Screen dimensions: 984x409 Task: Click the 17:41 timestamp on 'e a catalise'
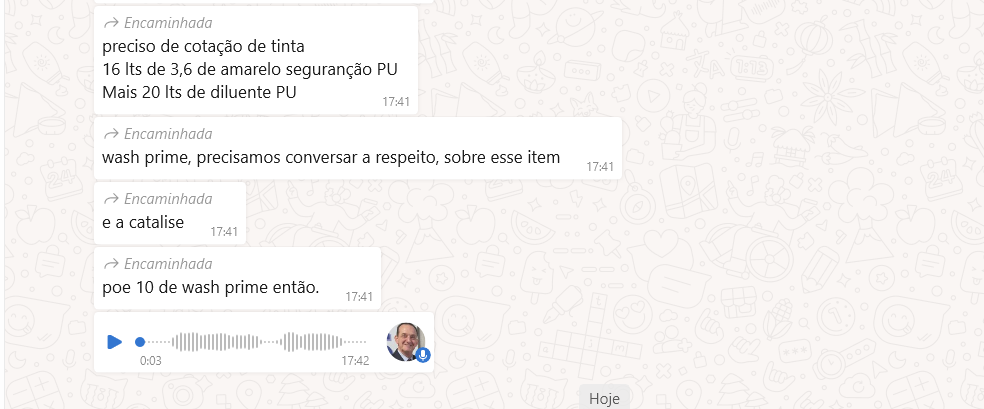[x=223, y=231]
